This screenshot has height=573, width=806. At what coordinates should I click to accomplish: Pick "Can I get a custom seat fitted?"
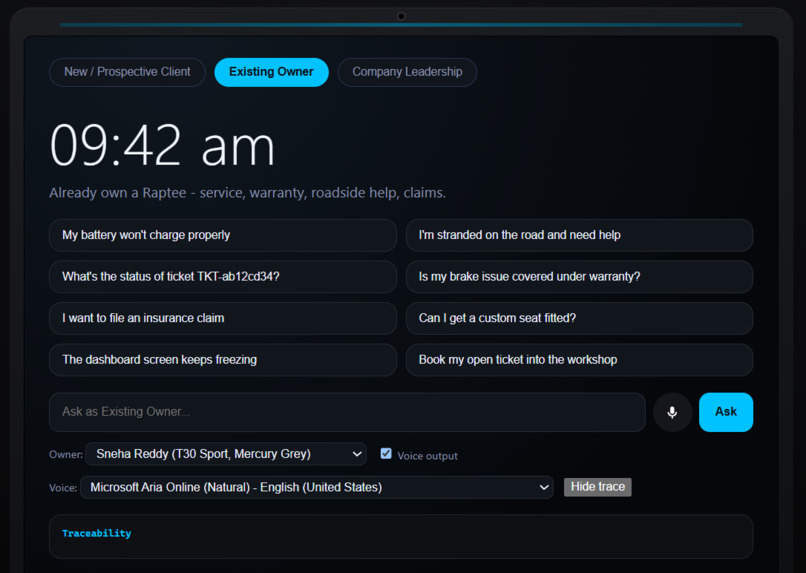point(579,319)
